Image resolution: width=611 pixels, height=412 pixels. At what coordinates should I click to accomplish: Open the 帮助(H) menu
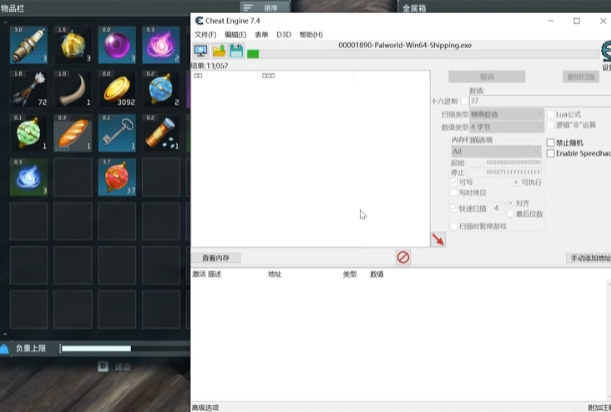point(311,35)
